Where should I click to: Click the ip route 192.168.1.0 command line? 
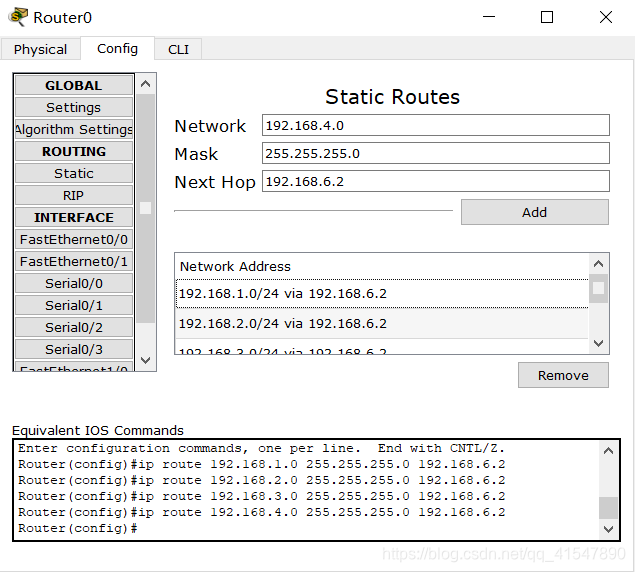click(x=262, y=464)
